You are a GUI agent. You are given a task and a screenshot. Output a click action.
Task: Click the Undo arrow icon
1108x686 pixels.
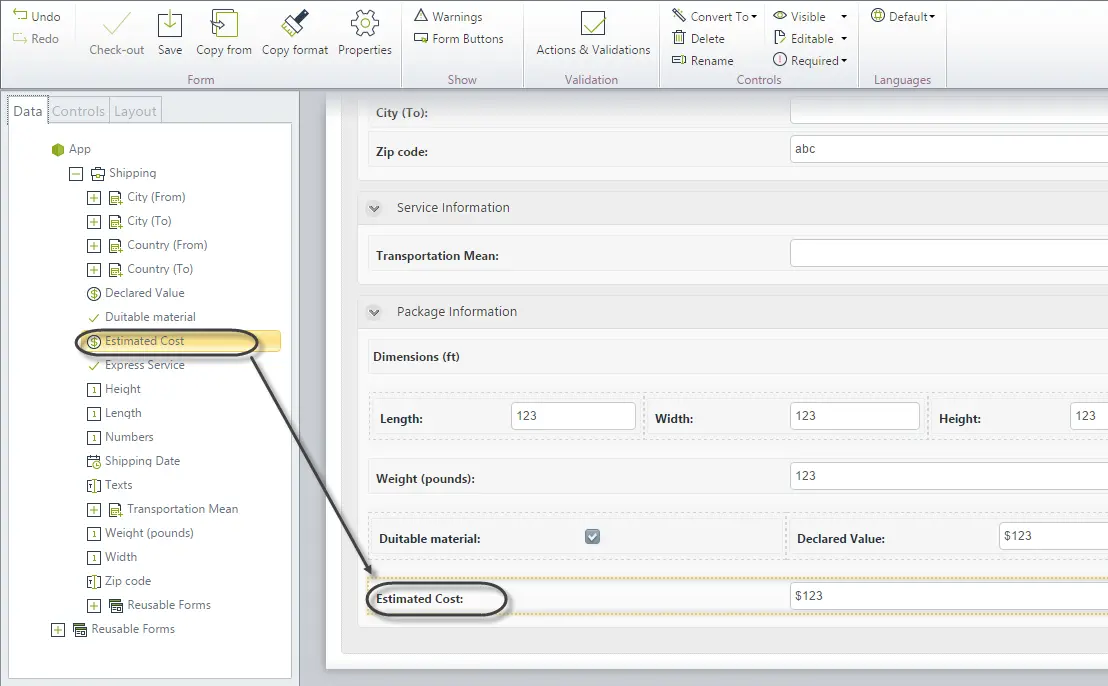(20, 16)
